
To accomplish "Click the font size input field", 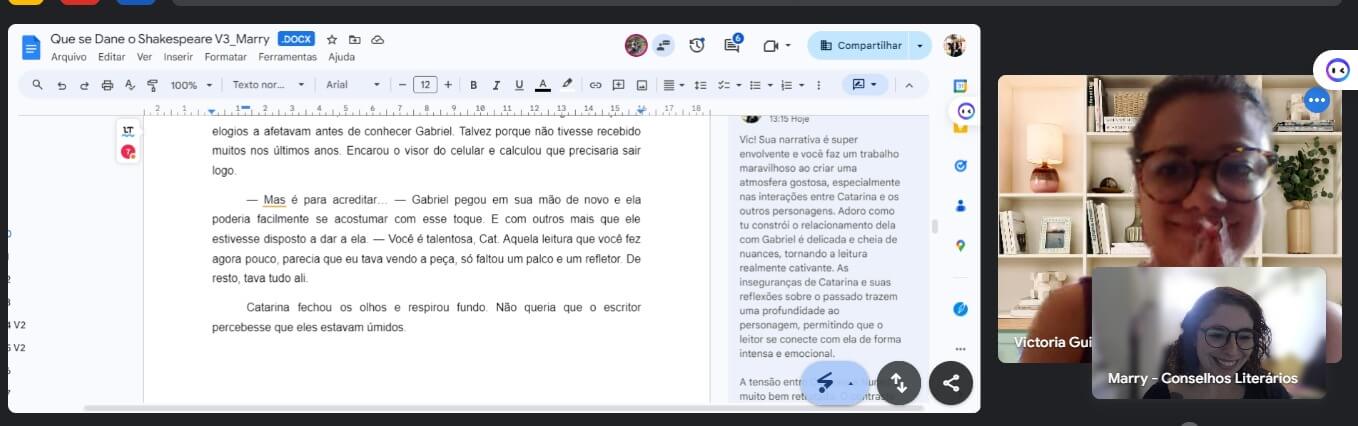I will tap(425, 85).
